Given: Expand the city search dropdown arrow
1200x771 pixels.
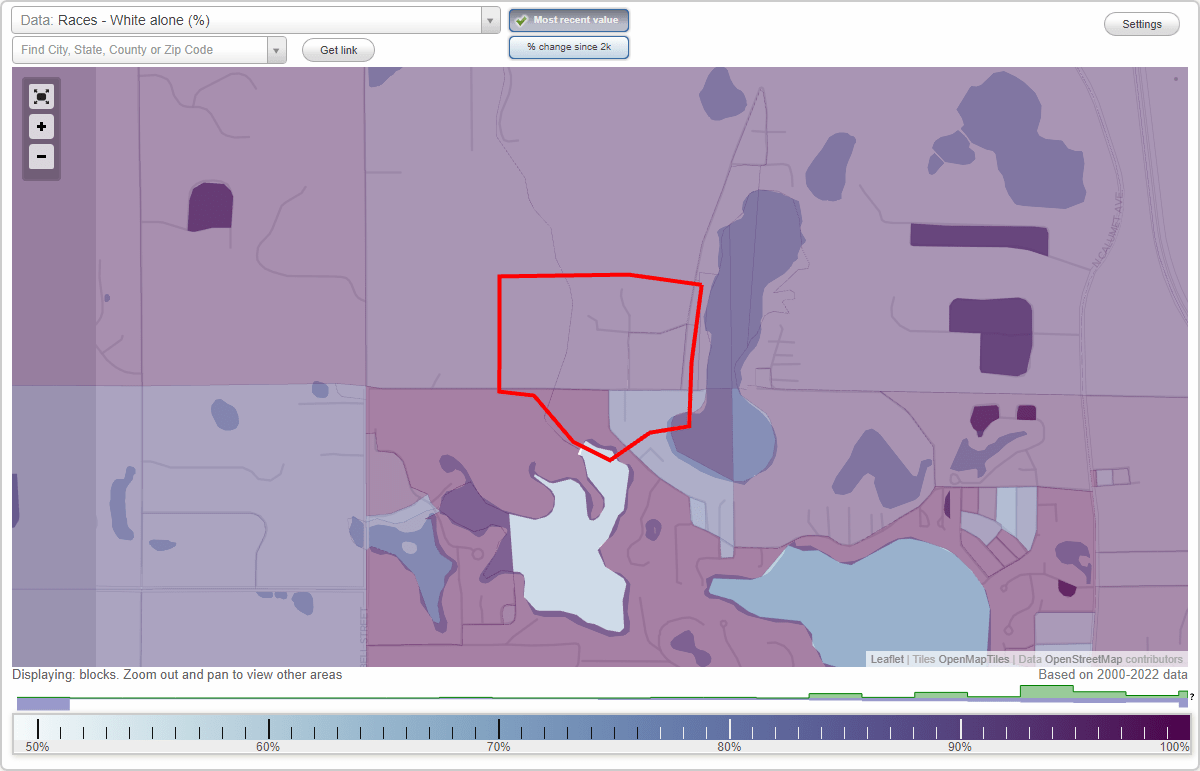Looking at the screenshot, I should [x=277, y=50].
